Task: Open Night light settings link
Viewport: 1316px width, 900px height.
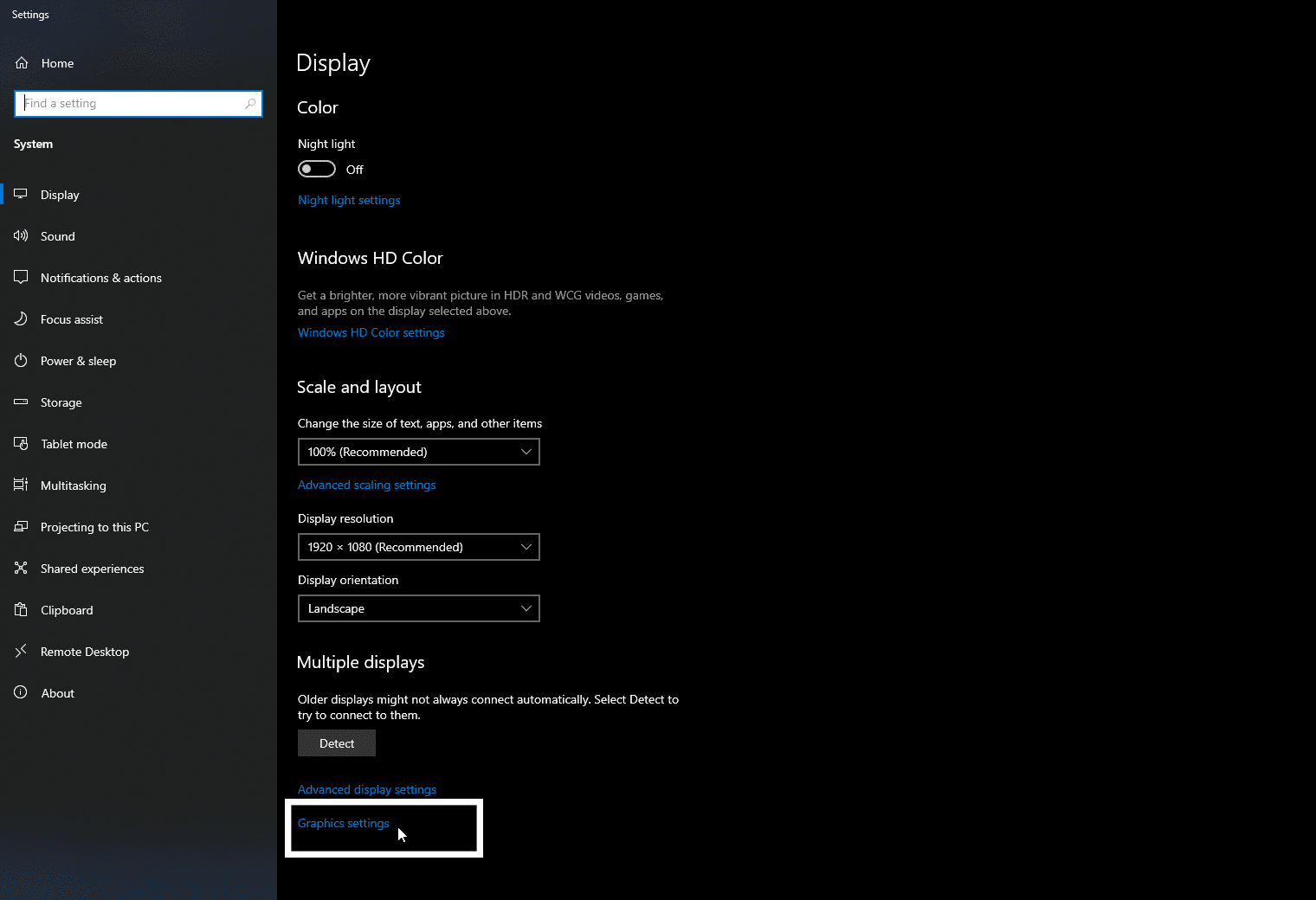Action: [349, 200]
